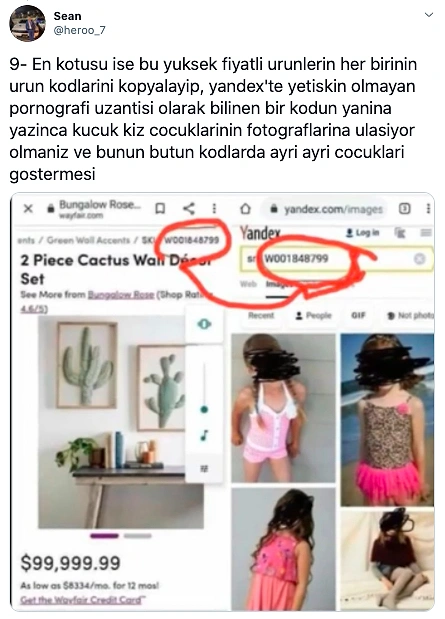Image resolution: width=445 pixels, height=619 pixels.
Task: Open the tab switcher showing 3 tabs
Action: click(x=405, y=208)
